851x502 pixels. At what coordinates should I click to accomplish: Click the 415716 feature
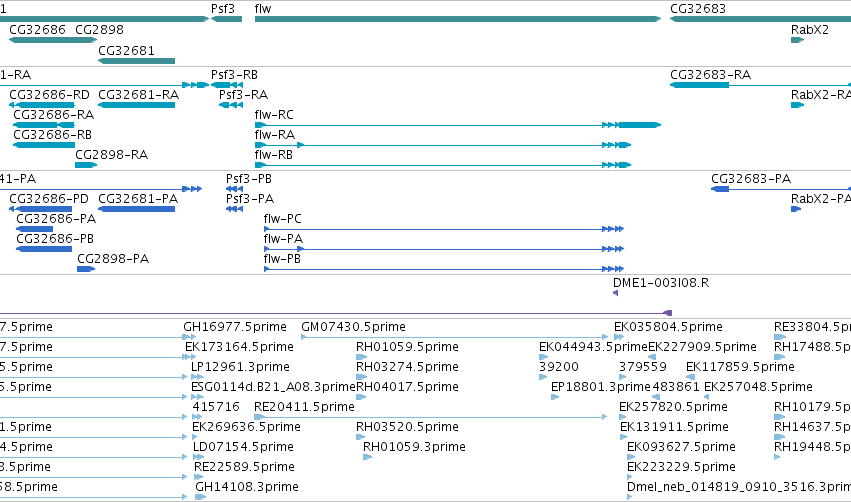(197, 417)
